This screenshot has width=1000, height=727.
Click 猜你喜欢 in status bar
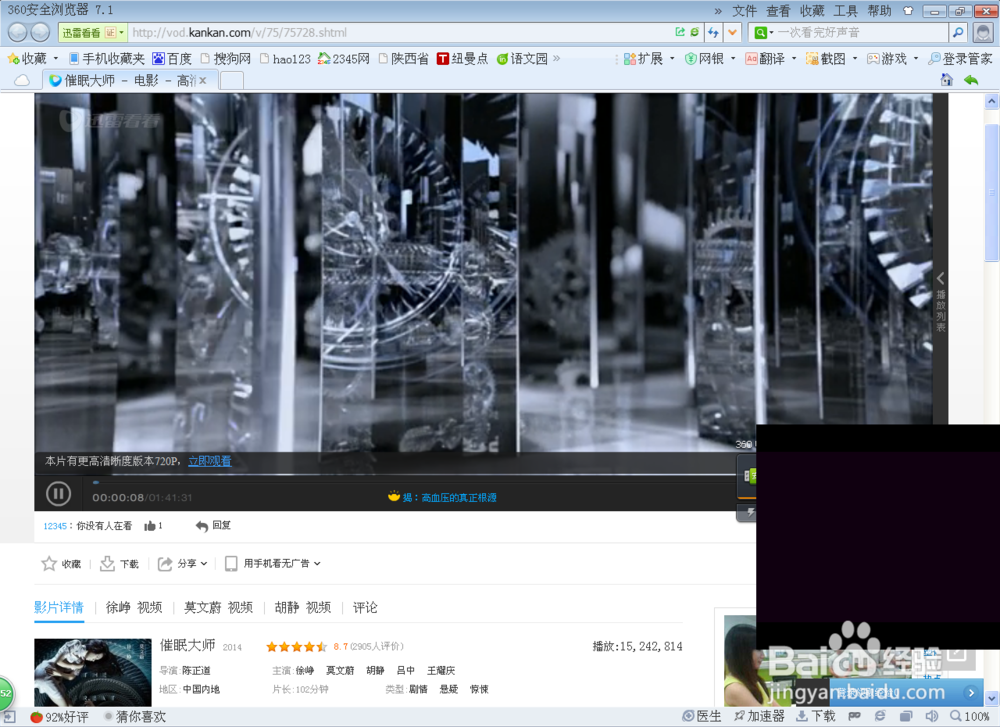click(135, 717)
